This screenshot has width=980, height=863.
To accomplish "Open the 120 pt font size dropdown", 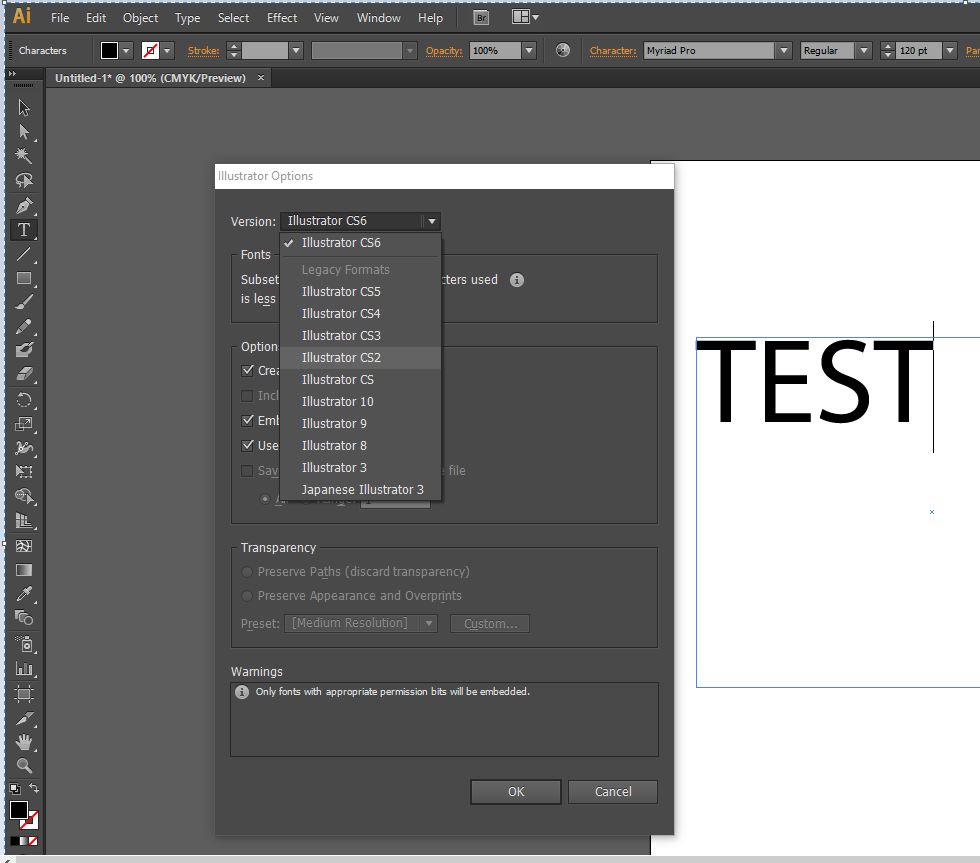I will point(950,51).
